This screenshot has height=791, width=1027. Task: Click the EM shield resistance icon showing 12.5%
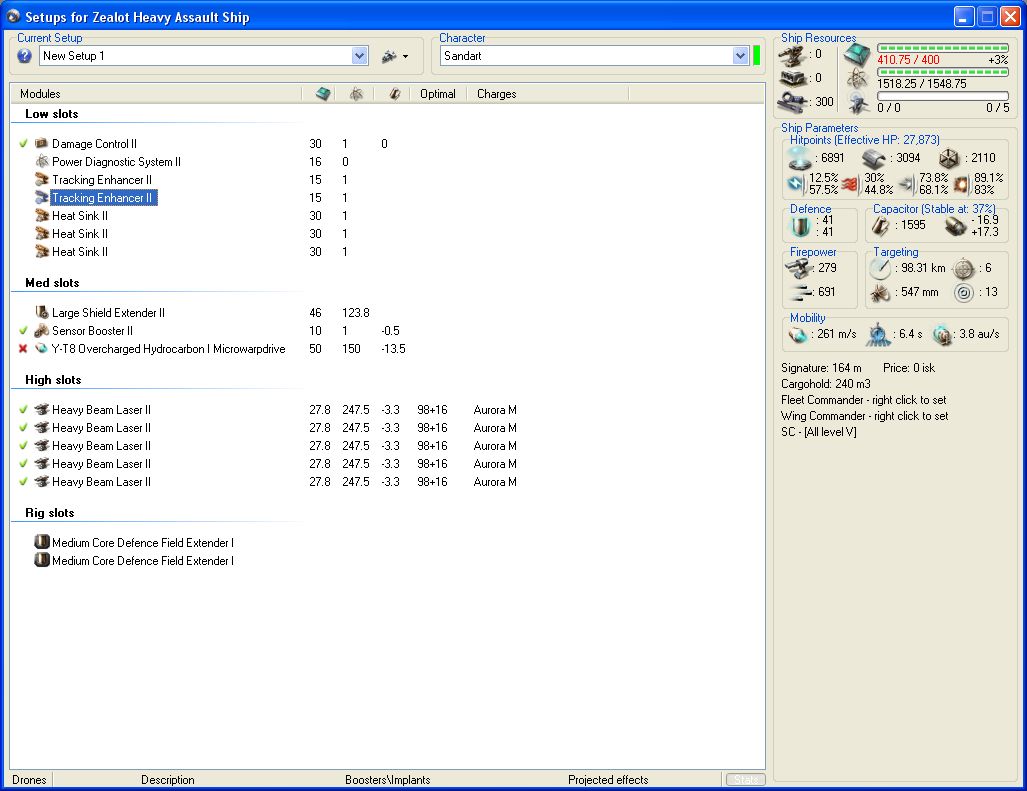[796, 184]
